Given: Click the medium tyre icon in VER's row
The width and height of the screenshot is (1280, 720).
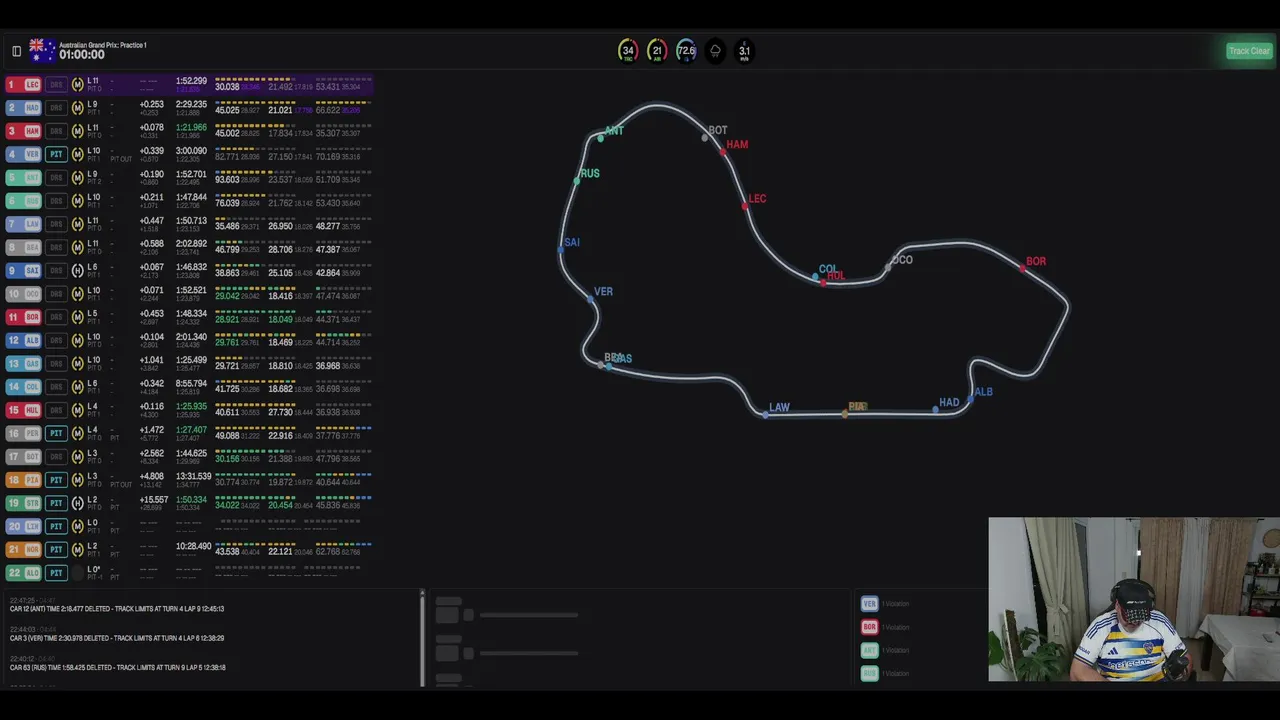Looking at the screenshot, I should click(78, 154).
